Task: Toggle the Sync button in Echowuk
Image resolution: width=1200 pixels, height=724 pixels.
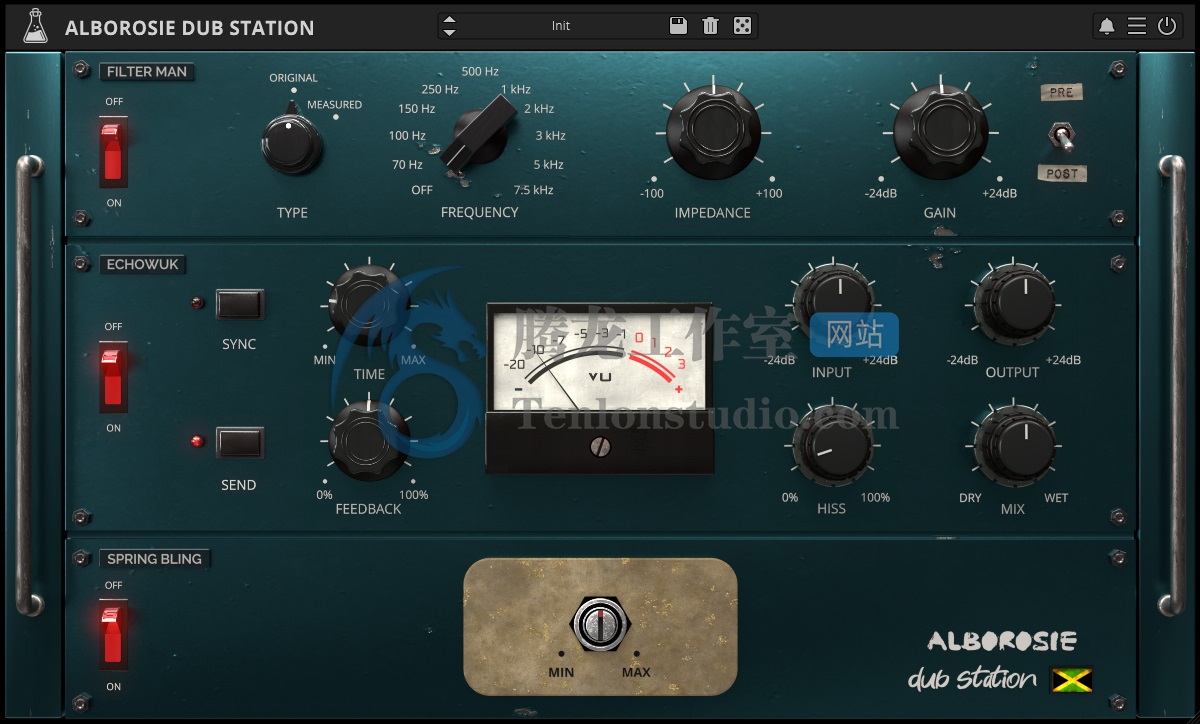Action: 240,304
